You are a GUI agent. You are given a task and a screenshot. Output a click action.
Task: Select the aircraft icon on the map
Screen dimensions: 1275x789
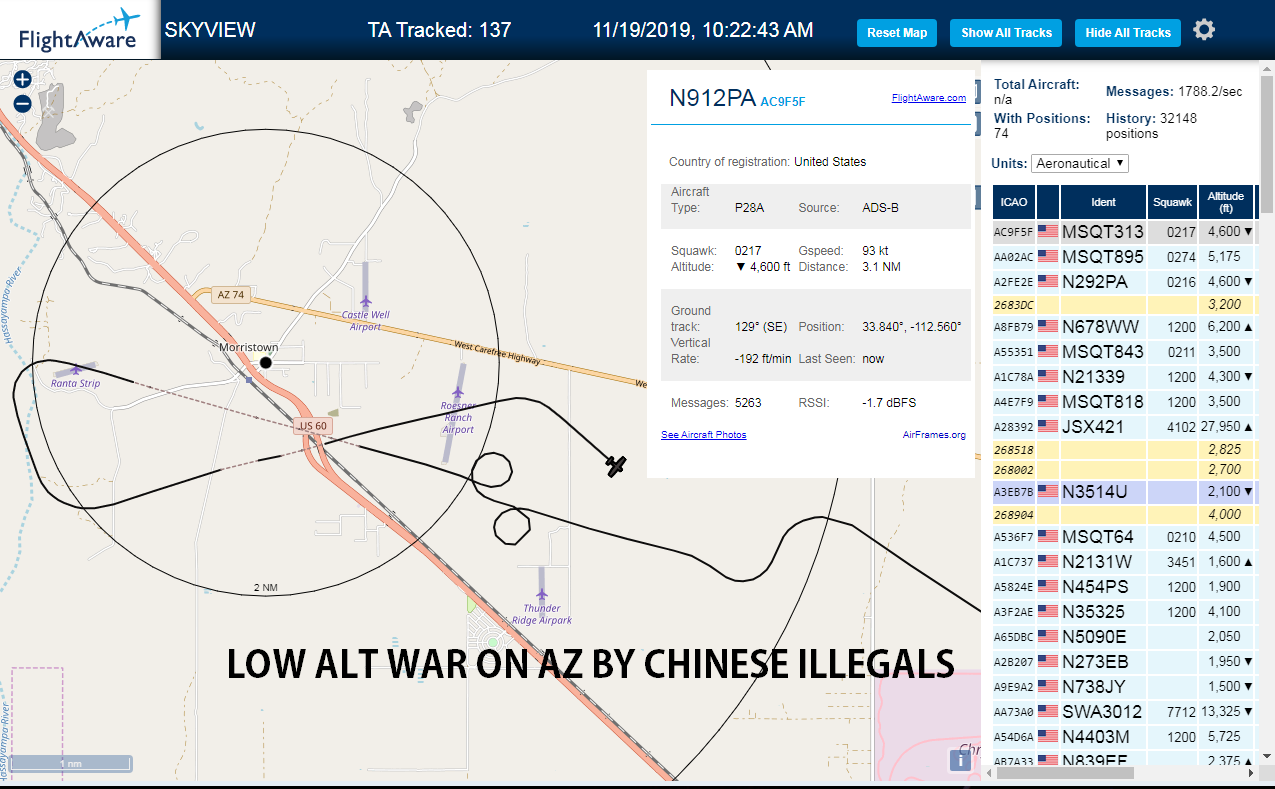click(x=616, y=465)
